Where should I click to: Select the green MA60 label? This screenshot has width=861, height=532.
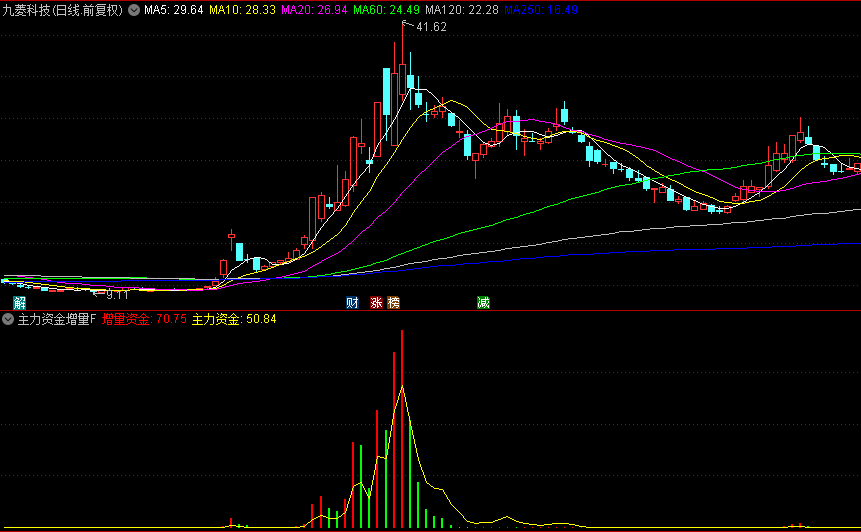click(386, 10)
